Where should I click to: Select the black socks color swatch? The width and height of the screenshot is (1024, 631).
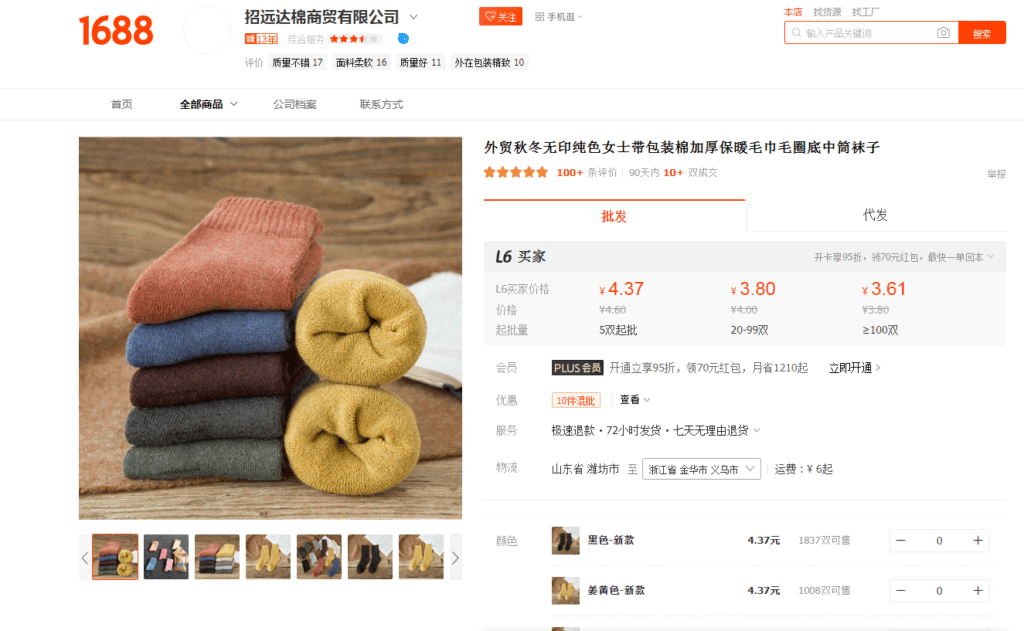pos(566,540)
